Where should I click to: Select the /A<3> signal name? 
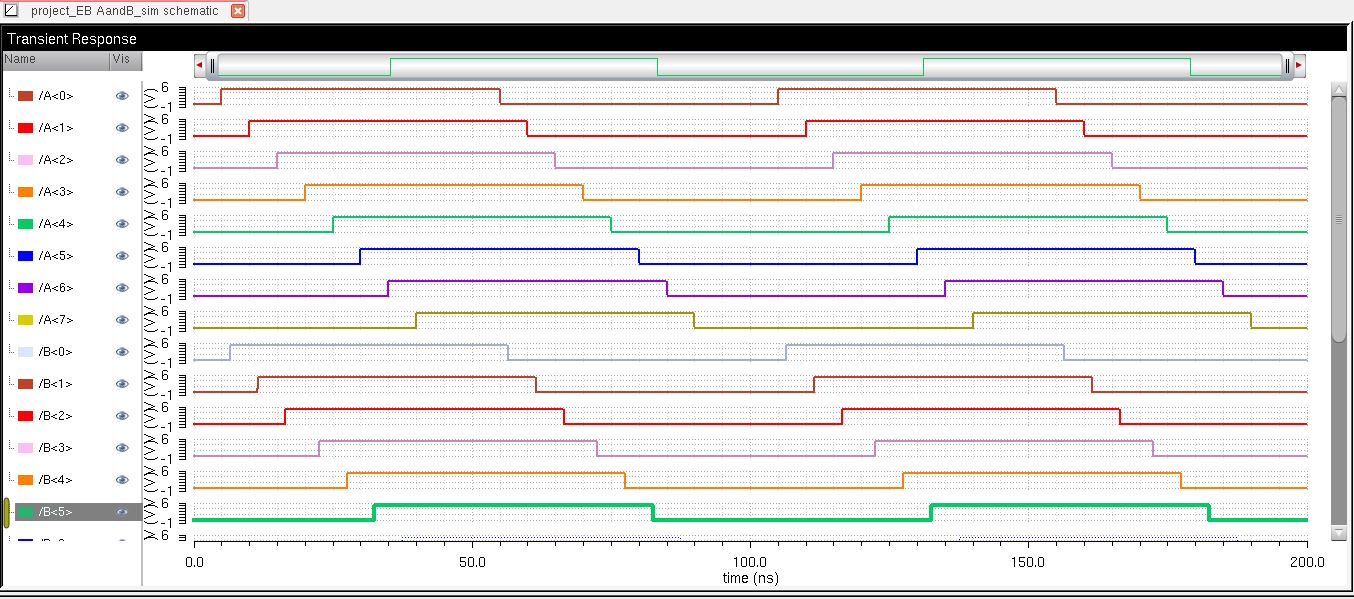[x=55, y=192]
